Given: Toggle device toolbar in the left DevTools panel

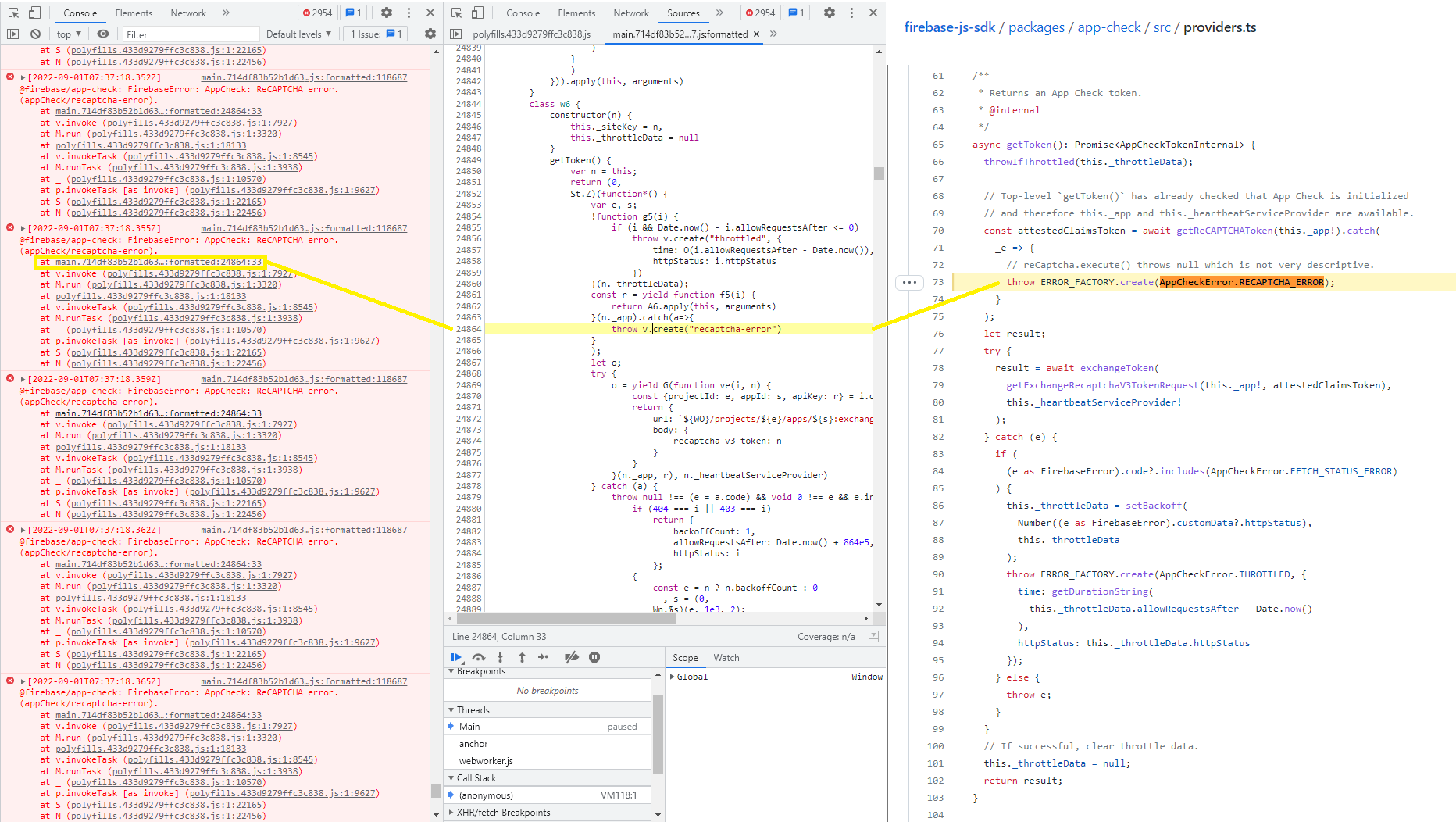Looking at the screenshot, I should (x=34, y=13).
